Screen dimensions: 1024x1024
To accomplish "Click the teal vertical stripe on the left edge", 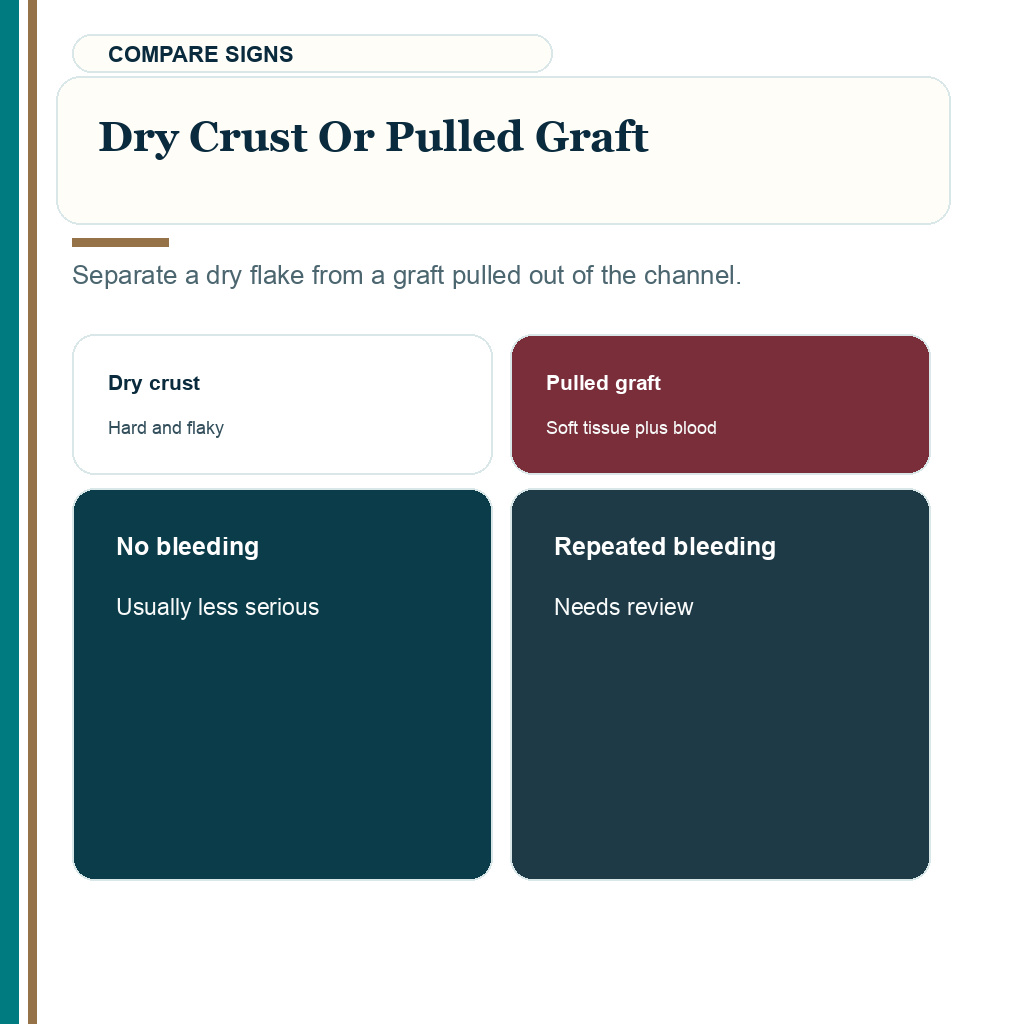I will (x=9, y=512).
